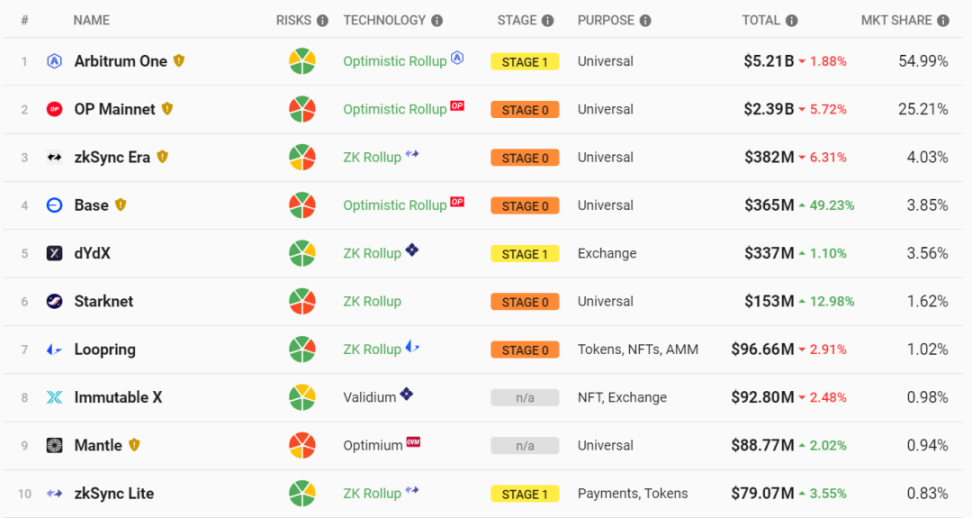Viewport: 972px width, 518px height.
Task: Open the Immutable X risk pie chart
Action: point(303,397)
